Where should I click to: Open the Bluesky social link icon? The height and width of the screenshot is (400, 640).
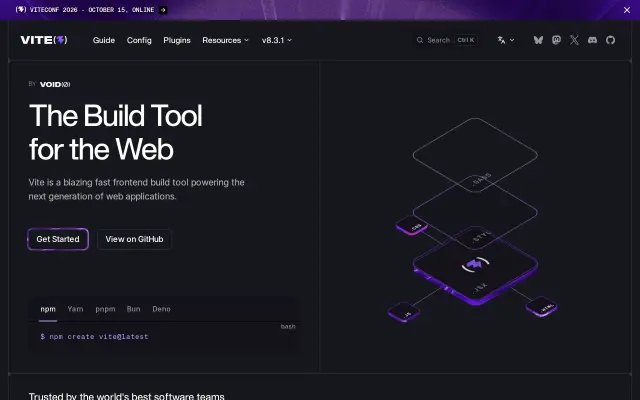click(x=538, y=40)
